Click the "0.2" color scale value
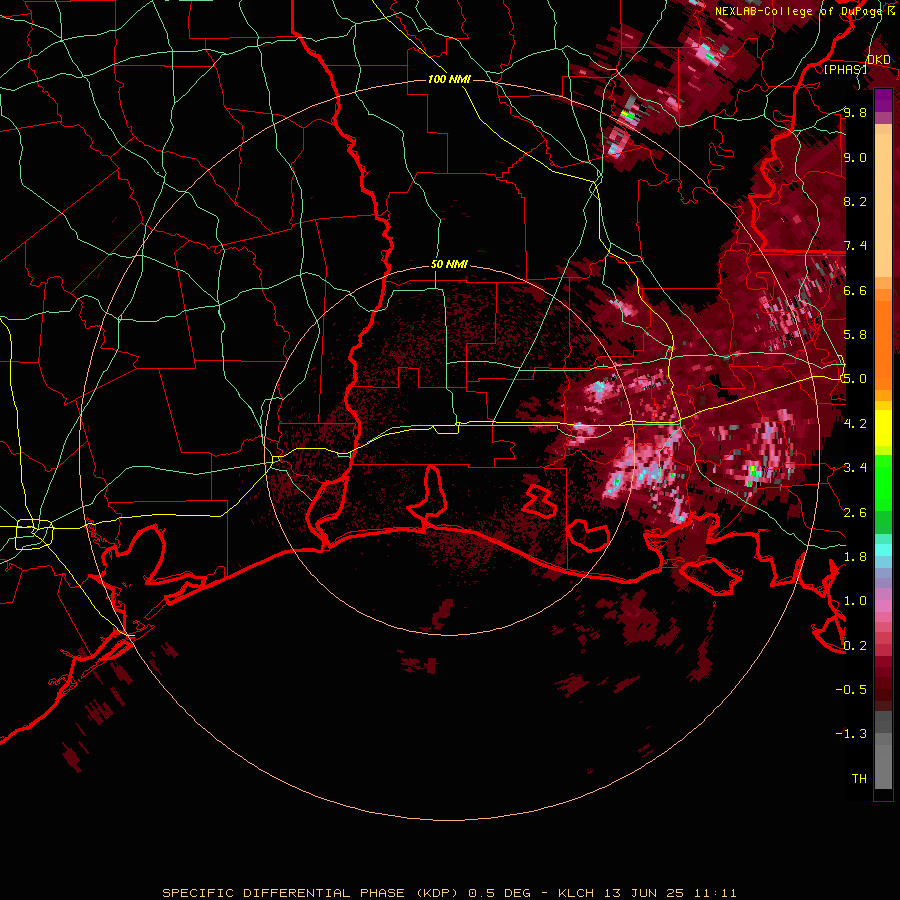900x900 pixels. [855, 646]
